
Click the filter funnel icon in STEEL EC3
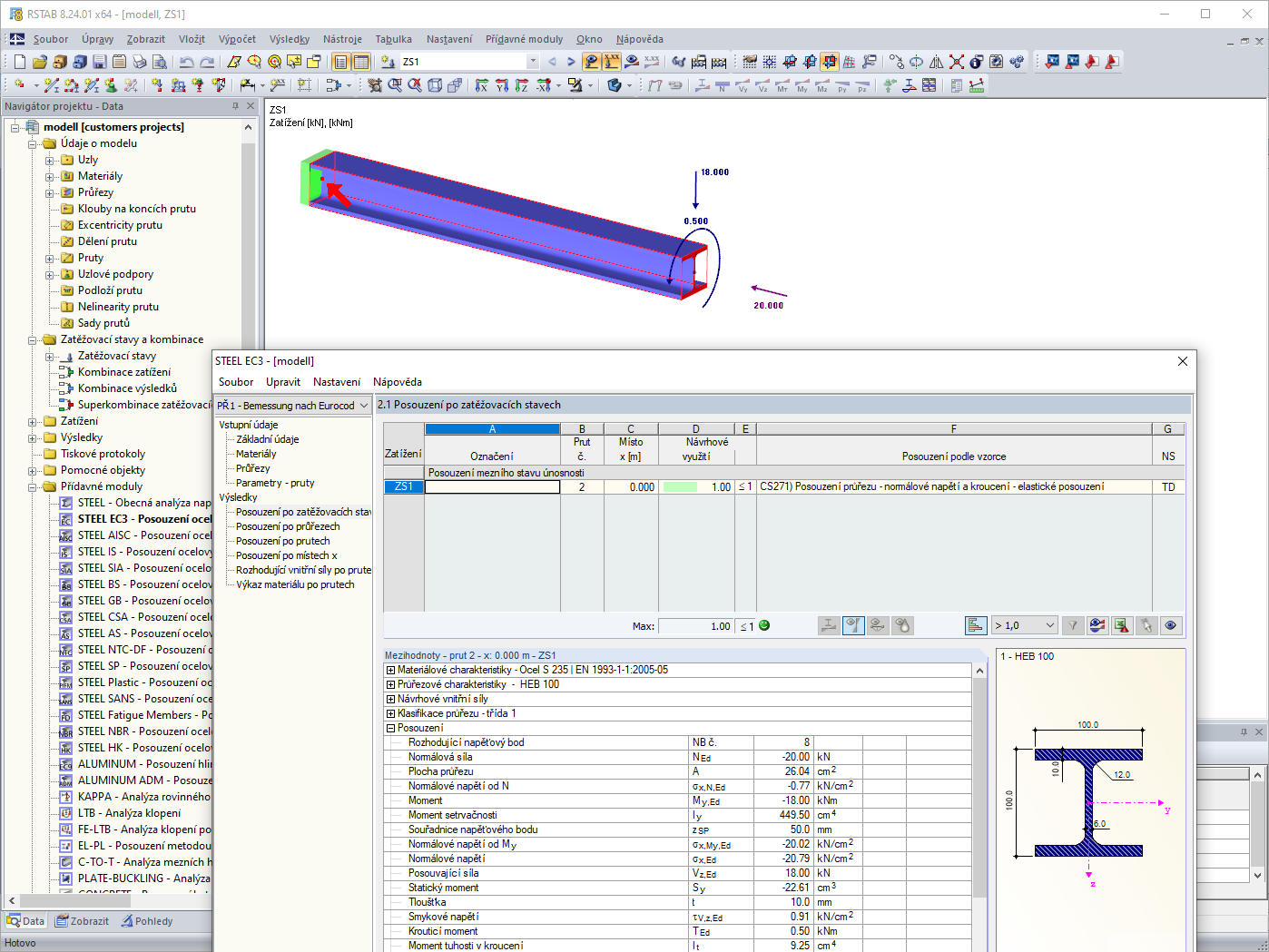1074,625
